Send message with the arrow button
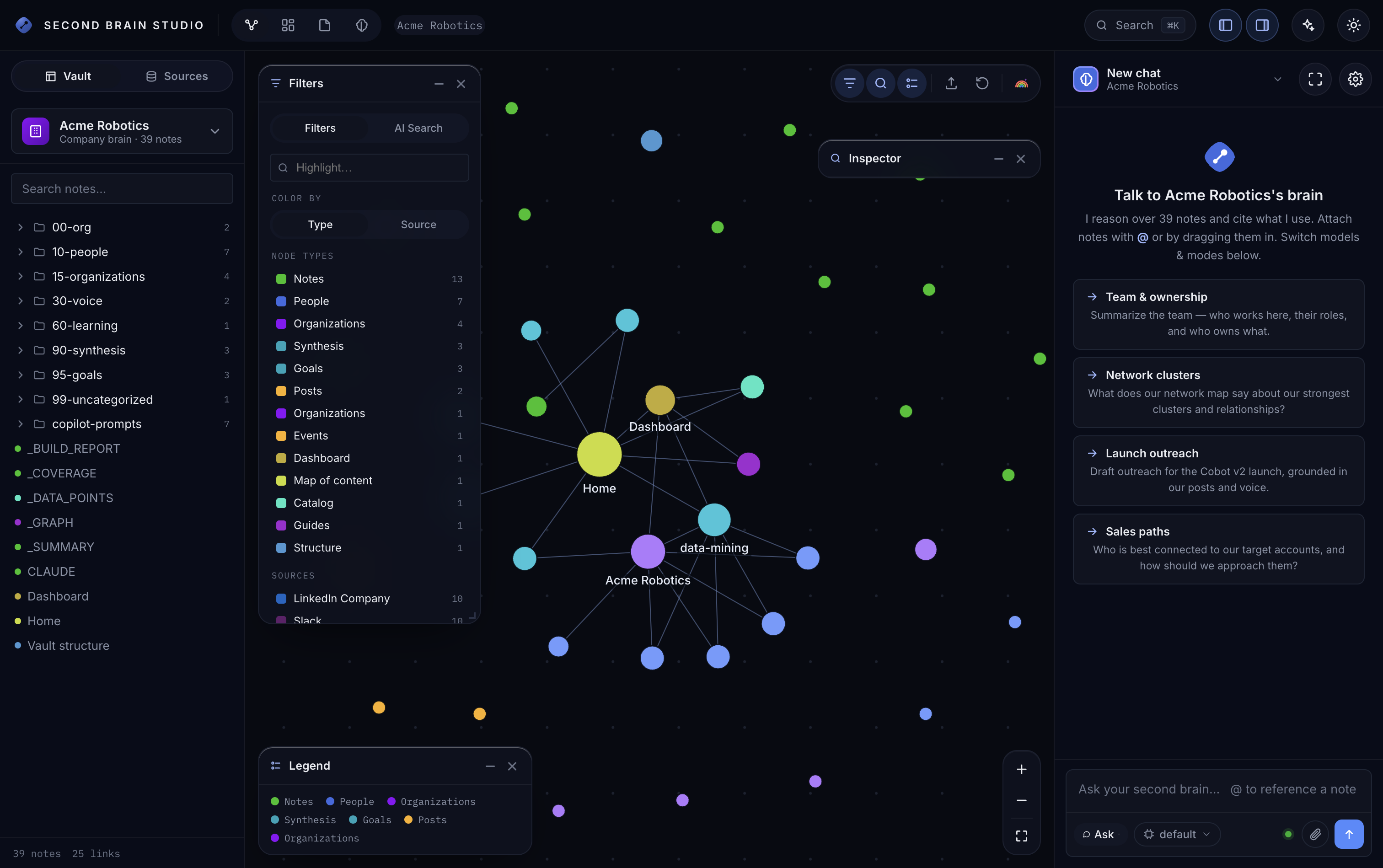 click(1349, 834)
